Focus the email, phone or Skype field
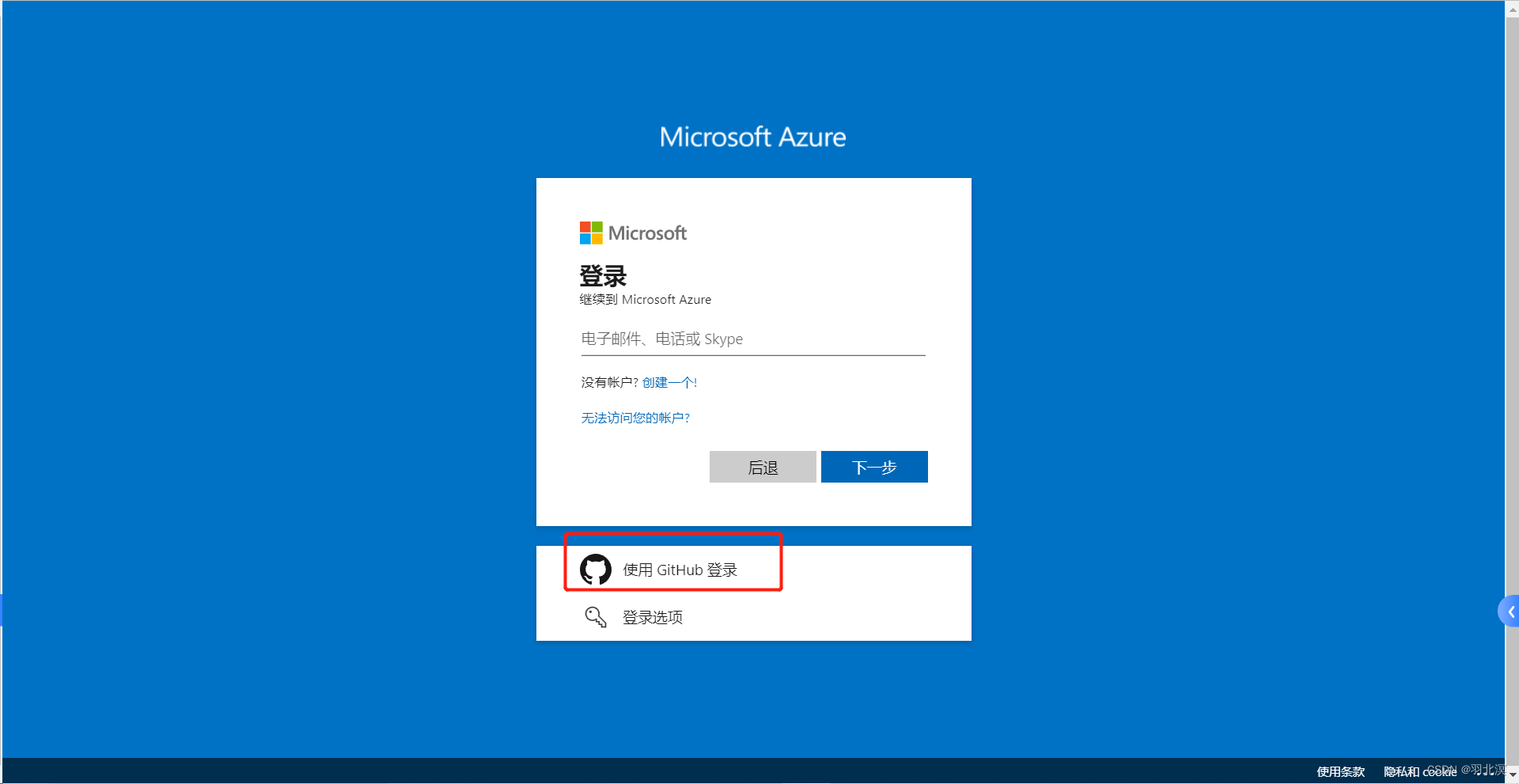1519x784 pixels. coord(753,339)
